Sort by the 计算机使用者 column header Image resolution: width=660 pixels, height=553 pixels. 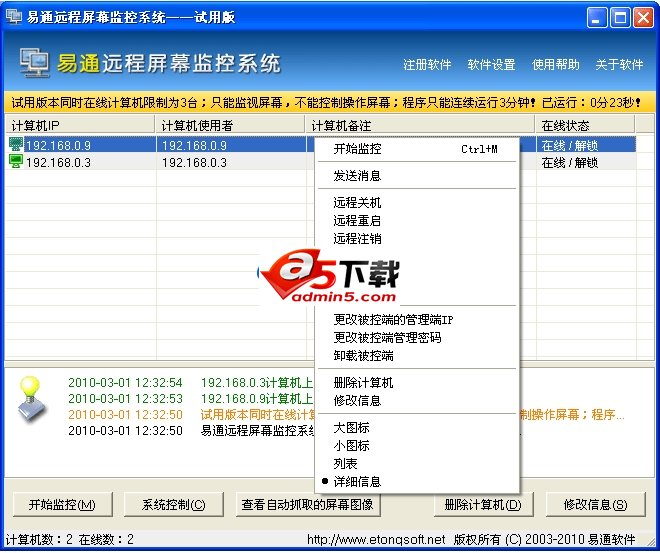pyautogui.click(x=230, y=125)
